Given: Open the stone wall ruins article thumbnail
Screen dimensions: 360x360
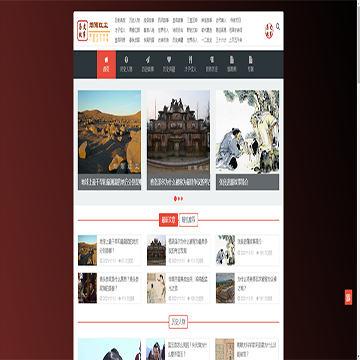Looking at the screenshot, I should (x=225, y=288).
